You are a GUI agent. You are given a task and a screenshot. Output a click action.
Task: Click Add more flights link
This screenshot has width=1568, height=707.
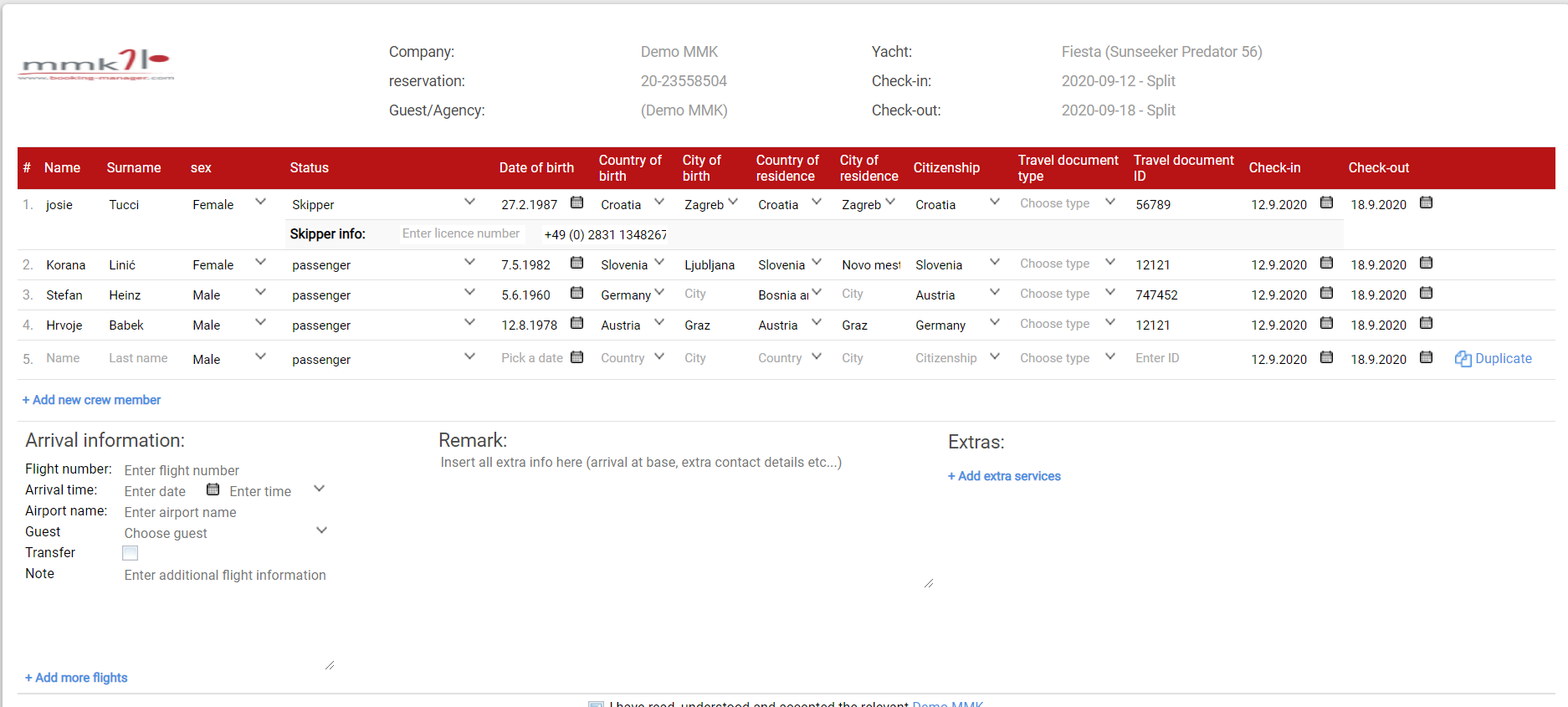click(76, 678)
